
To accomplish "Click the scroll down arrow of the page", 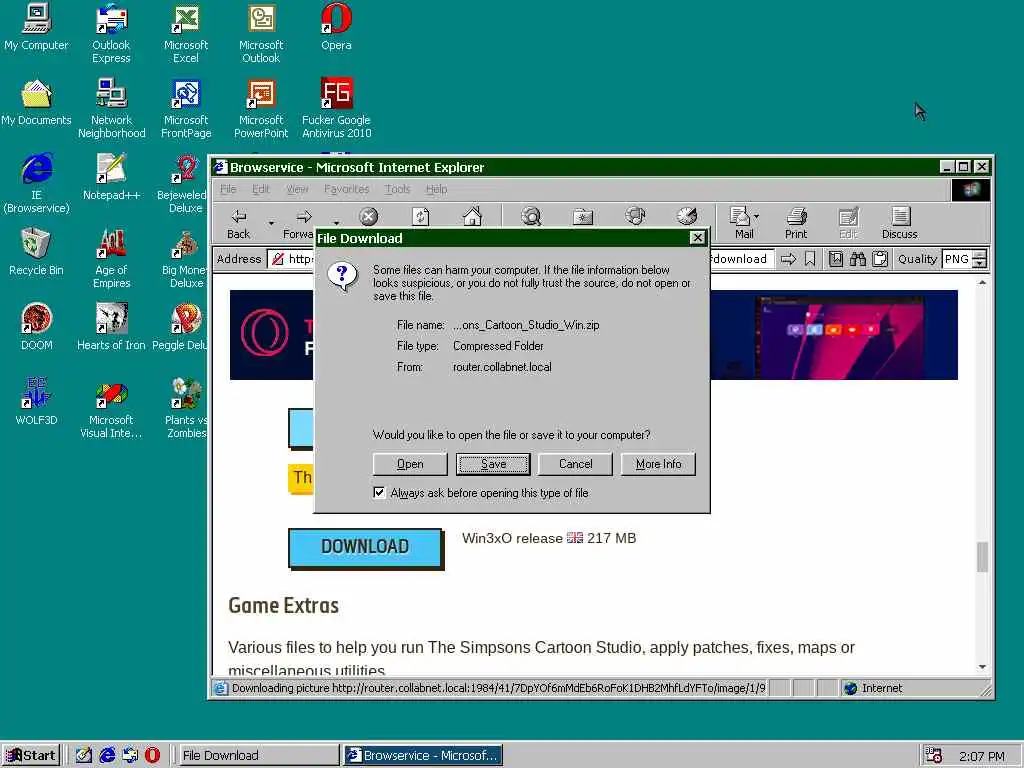I will [982, 667].
